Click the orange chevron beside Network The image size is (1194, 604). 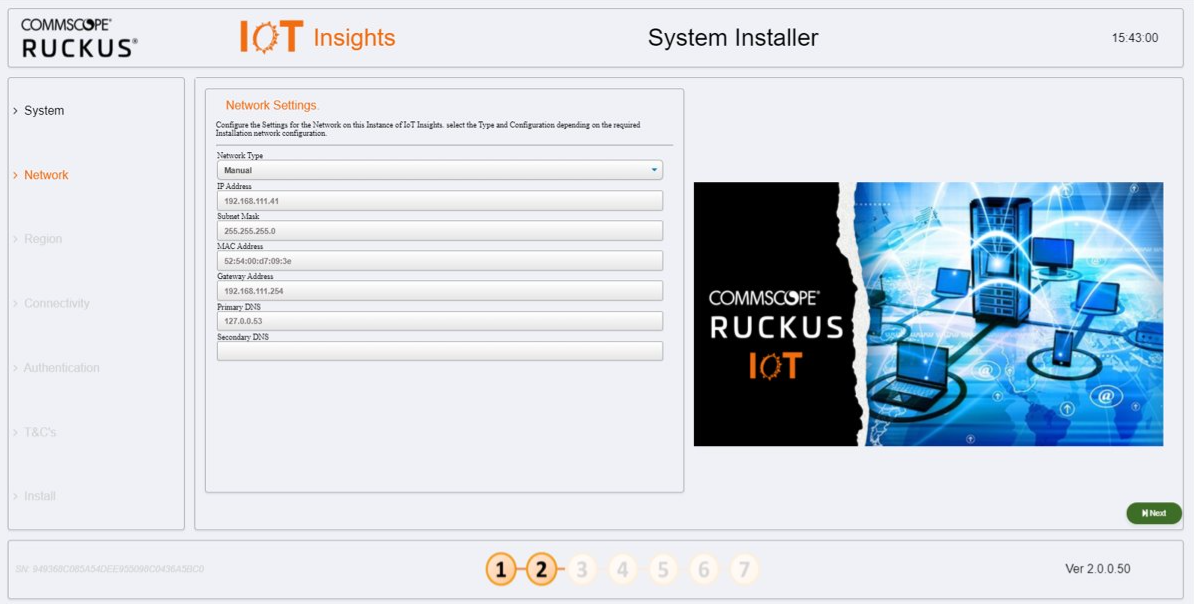pyautogui.click(x=15, y=175)
